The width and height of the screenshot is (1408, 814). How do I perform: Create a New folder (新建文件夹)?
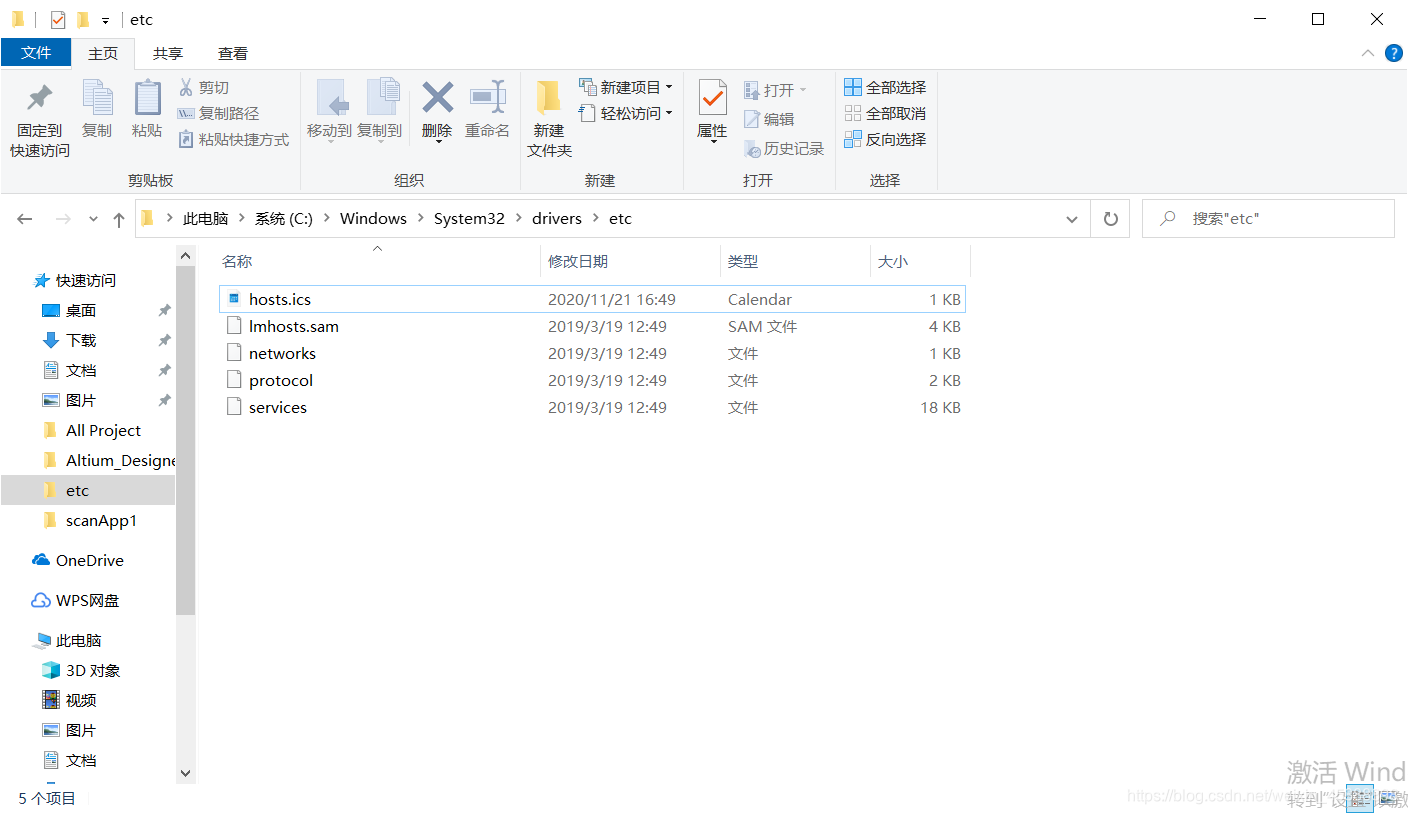click(549, 120)
